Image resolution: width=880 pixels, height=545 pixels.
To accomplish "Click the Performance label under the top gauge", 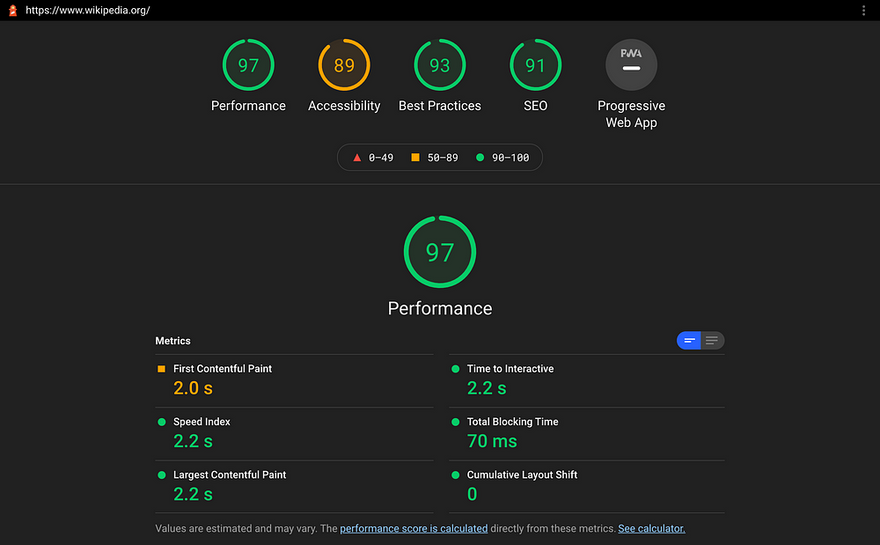I will (248, 106).
